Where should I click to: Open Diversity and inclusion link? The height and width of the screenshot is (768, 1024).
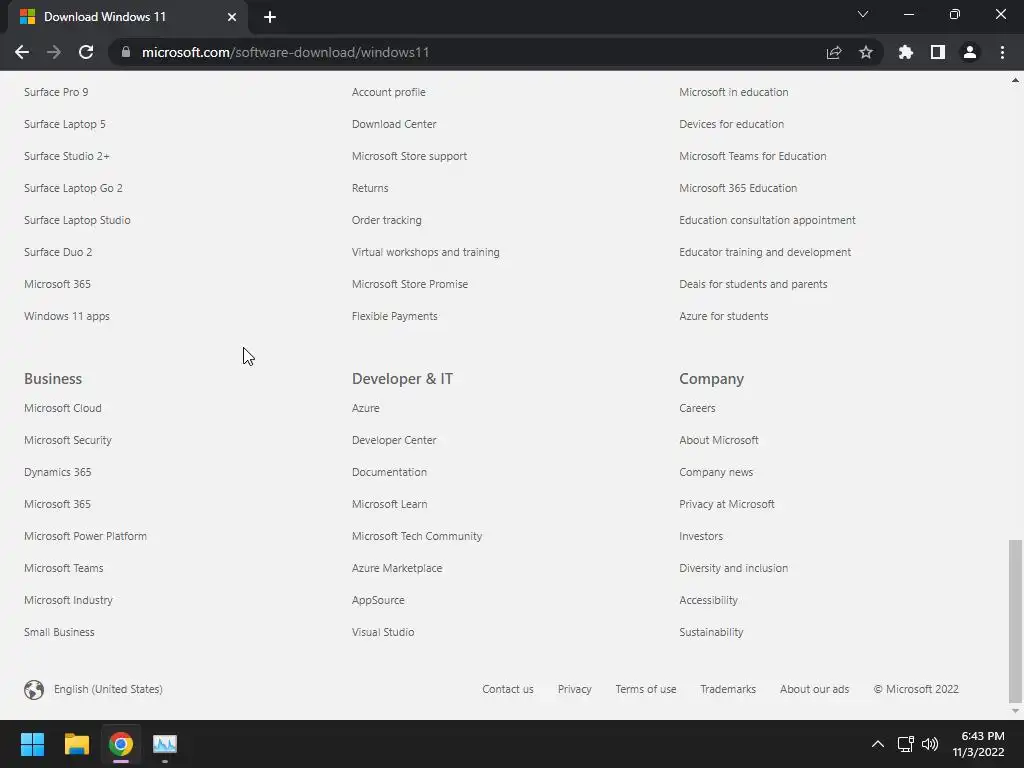[x=733, y=568]
